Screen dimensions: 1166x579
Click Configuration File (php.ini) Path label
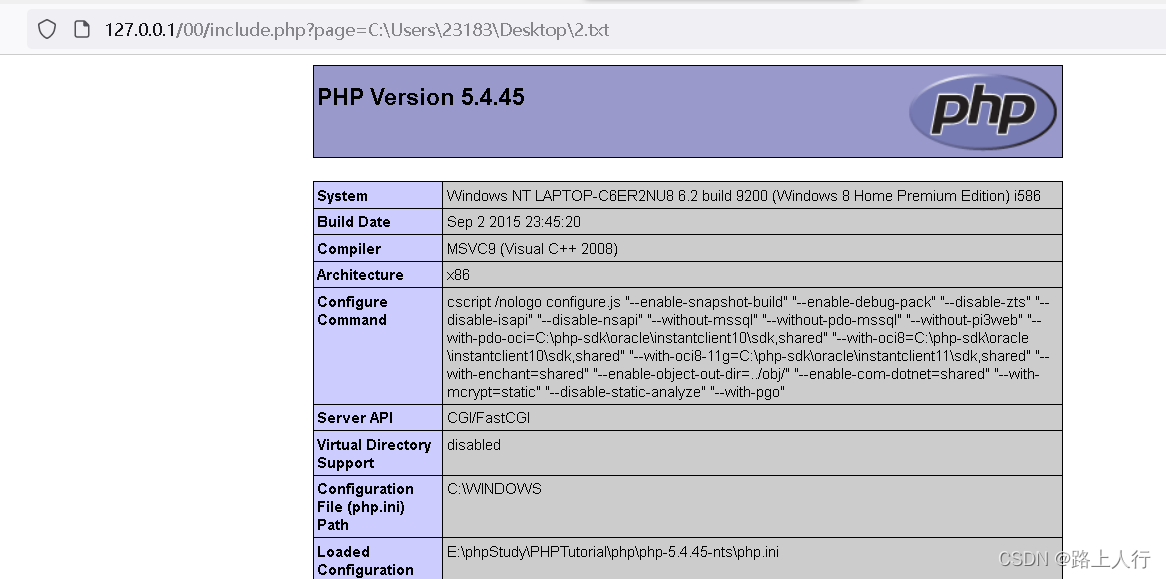(x=365, y=506)
